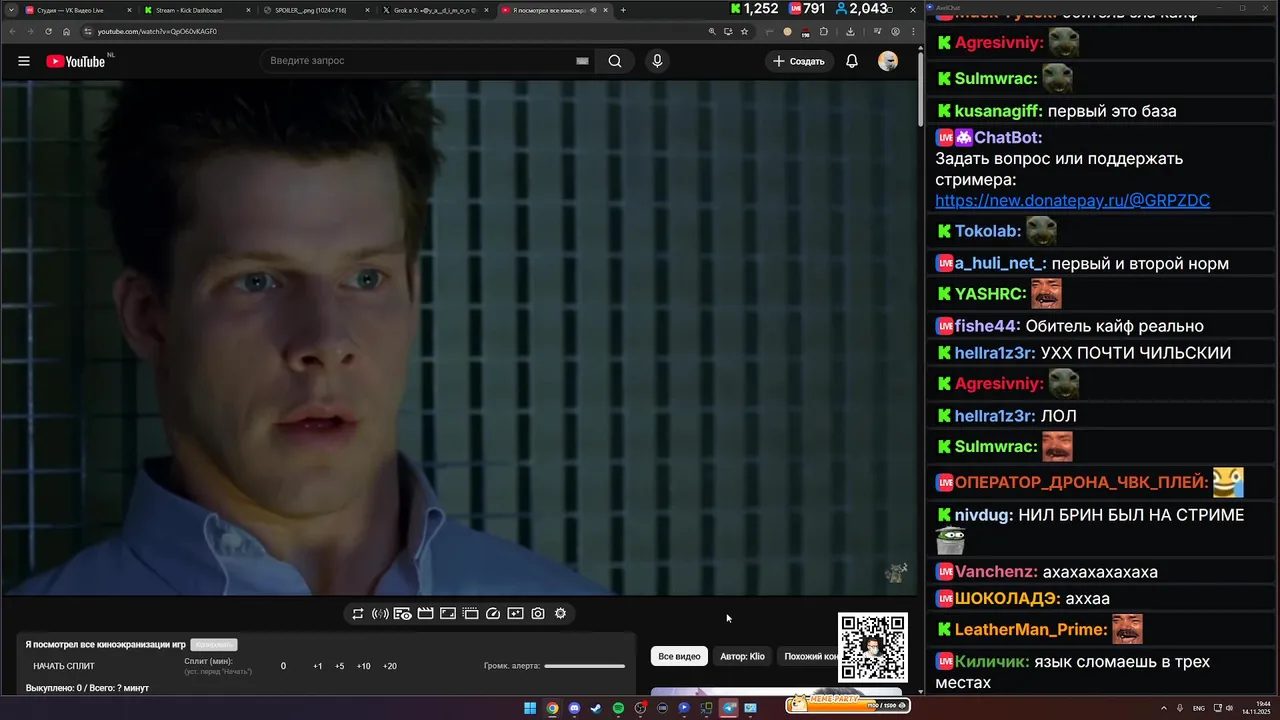Click НАЧАТЬ СПЛИТ button
This screenshot has height=720, width=1280.
point(64,666)
